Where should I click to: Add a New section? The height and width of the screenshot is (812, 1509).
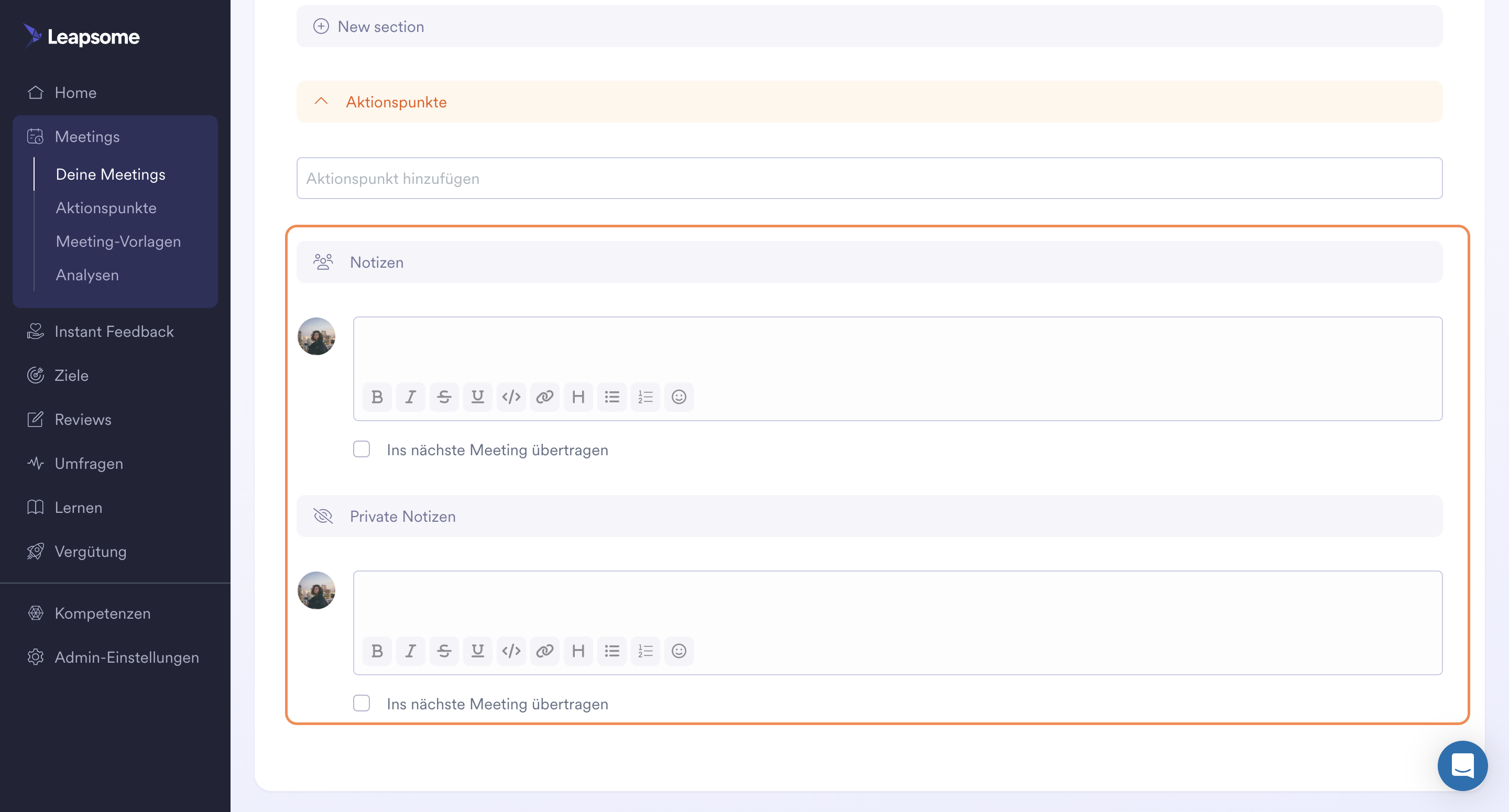(380, 26)
